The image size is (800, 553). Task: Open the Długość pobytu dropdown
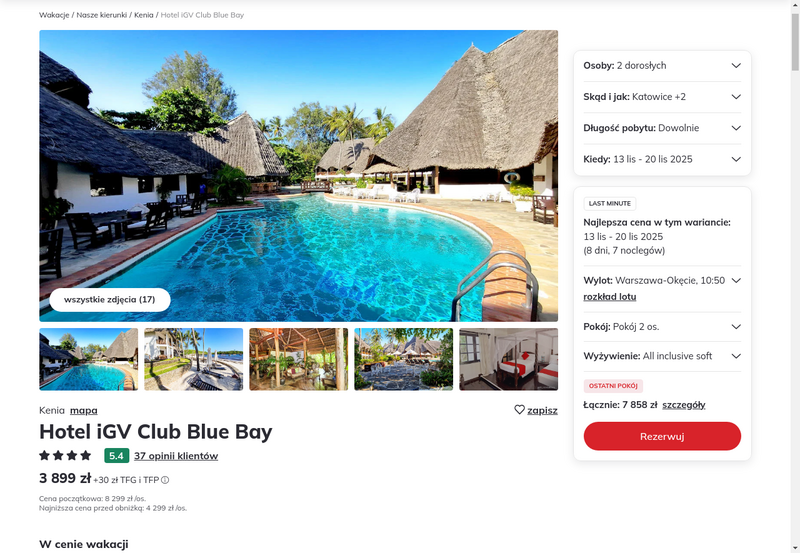coord(662,128)
